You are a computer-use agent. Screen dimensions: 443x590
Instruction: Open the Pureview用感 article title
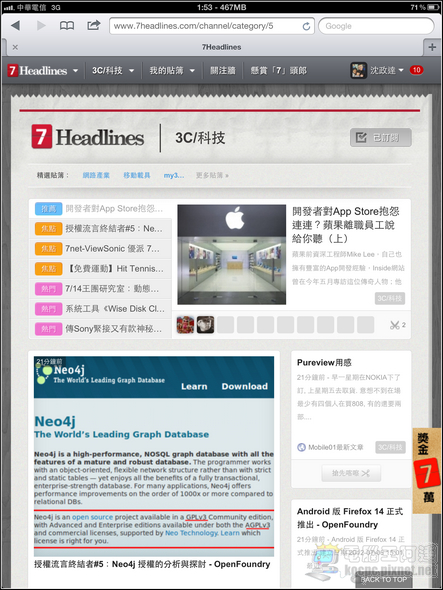324,362
